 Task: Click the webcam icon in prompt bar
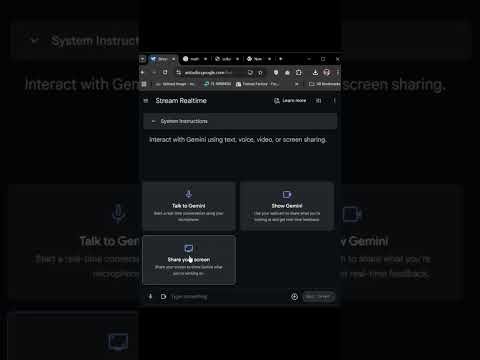163,296
